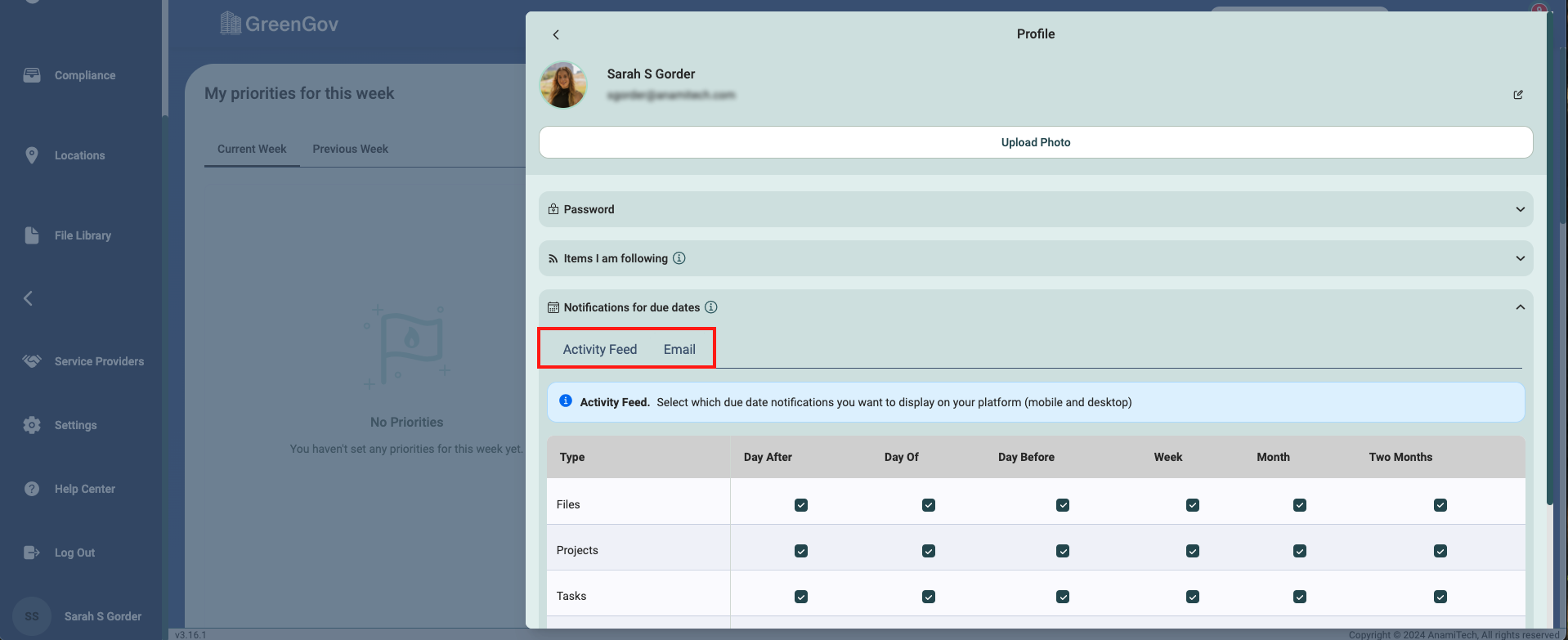Image resolution: width=1568 pixels, height=640 pixels.
Task: Expand Items I am following section
Action: (x=1520, y=258)
